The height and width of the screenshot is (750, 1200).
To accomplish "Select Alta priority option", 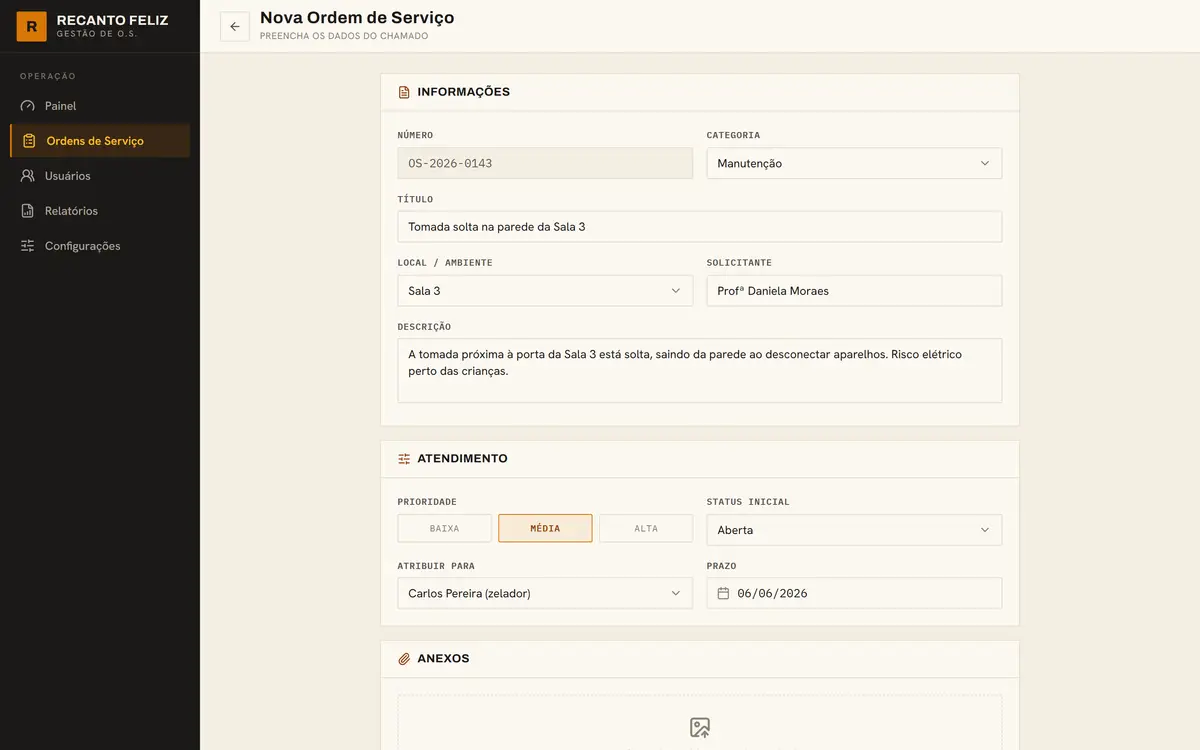I will (646, 528).
